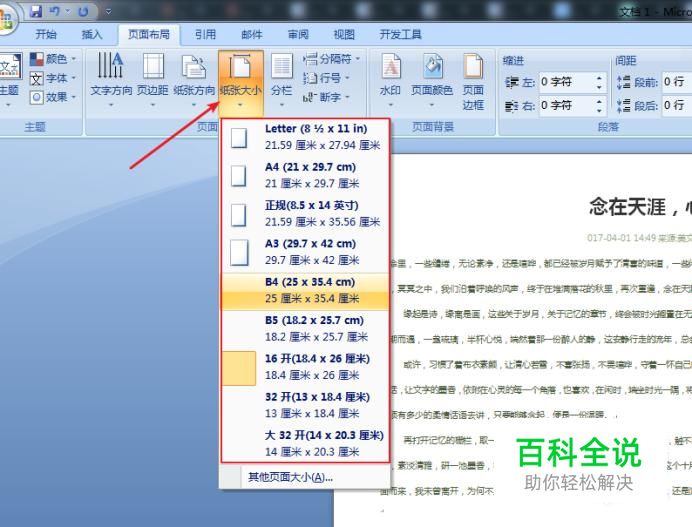Switch to the 审阅 tab
Screen dimensions: 692x527
298,34
